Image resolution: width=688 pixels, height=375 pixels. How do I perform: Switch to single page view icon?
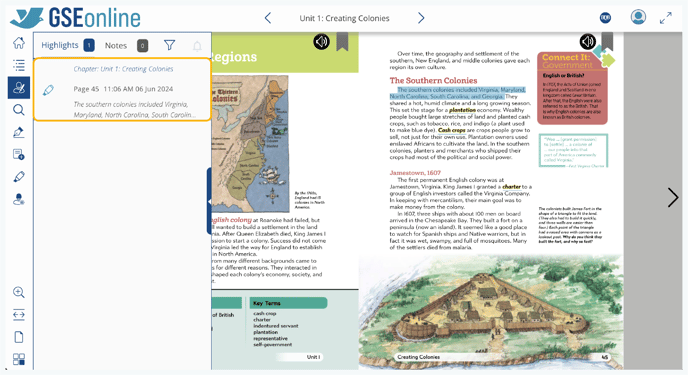(19, 337)
